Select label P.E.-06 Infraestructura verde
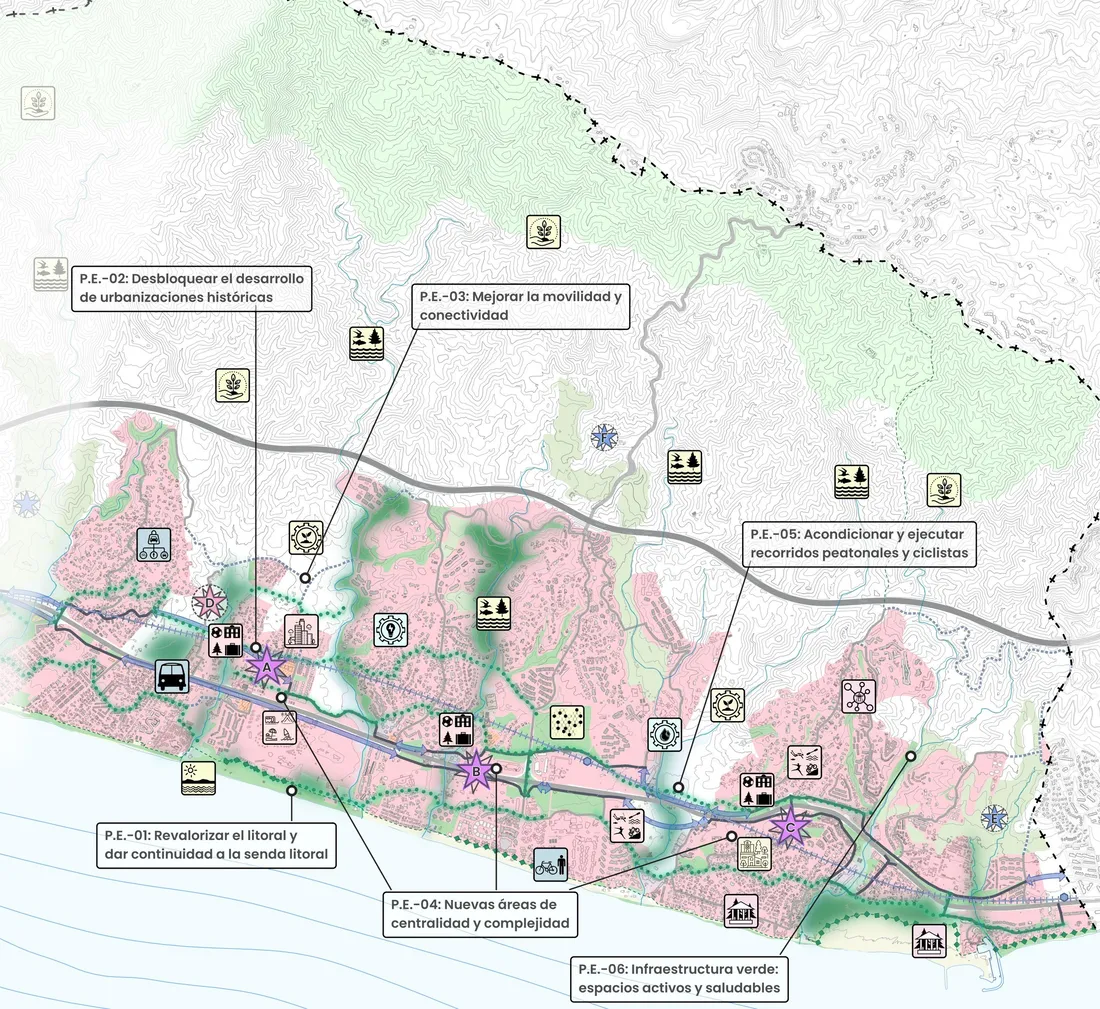1100x1009 pixels. click(679, 979)
